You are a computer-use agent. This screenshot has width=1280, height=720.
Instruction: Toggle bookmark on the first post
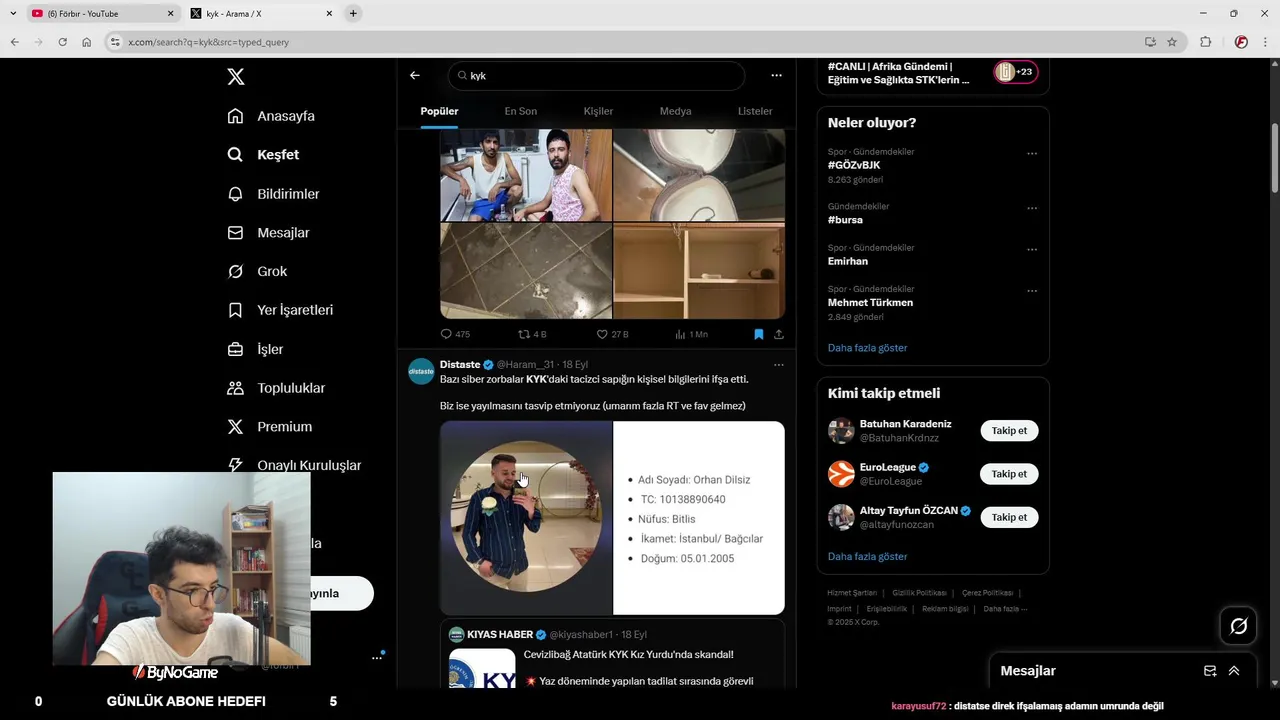tap(758, 334)
